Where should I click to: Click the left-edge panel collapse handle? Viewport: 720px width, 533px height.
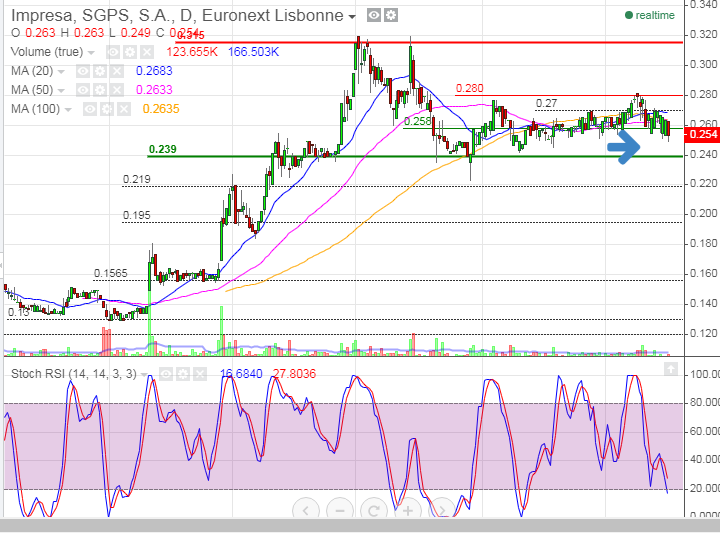[1, 265]
